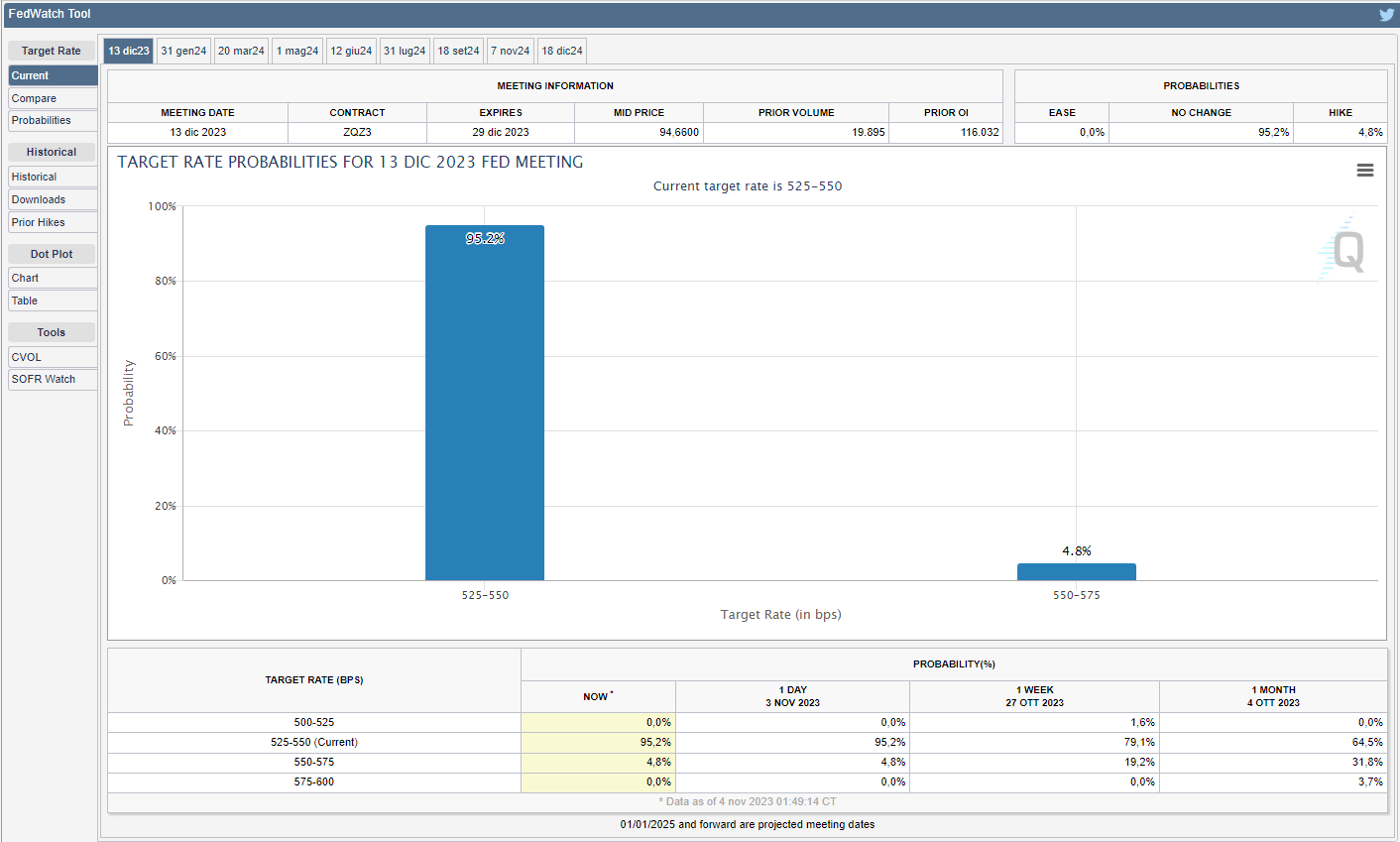Image resolution: width=1400 pixels, height=842 pixels.
Task: Click the HIKE column header
Action: click(1341, 112)
